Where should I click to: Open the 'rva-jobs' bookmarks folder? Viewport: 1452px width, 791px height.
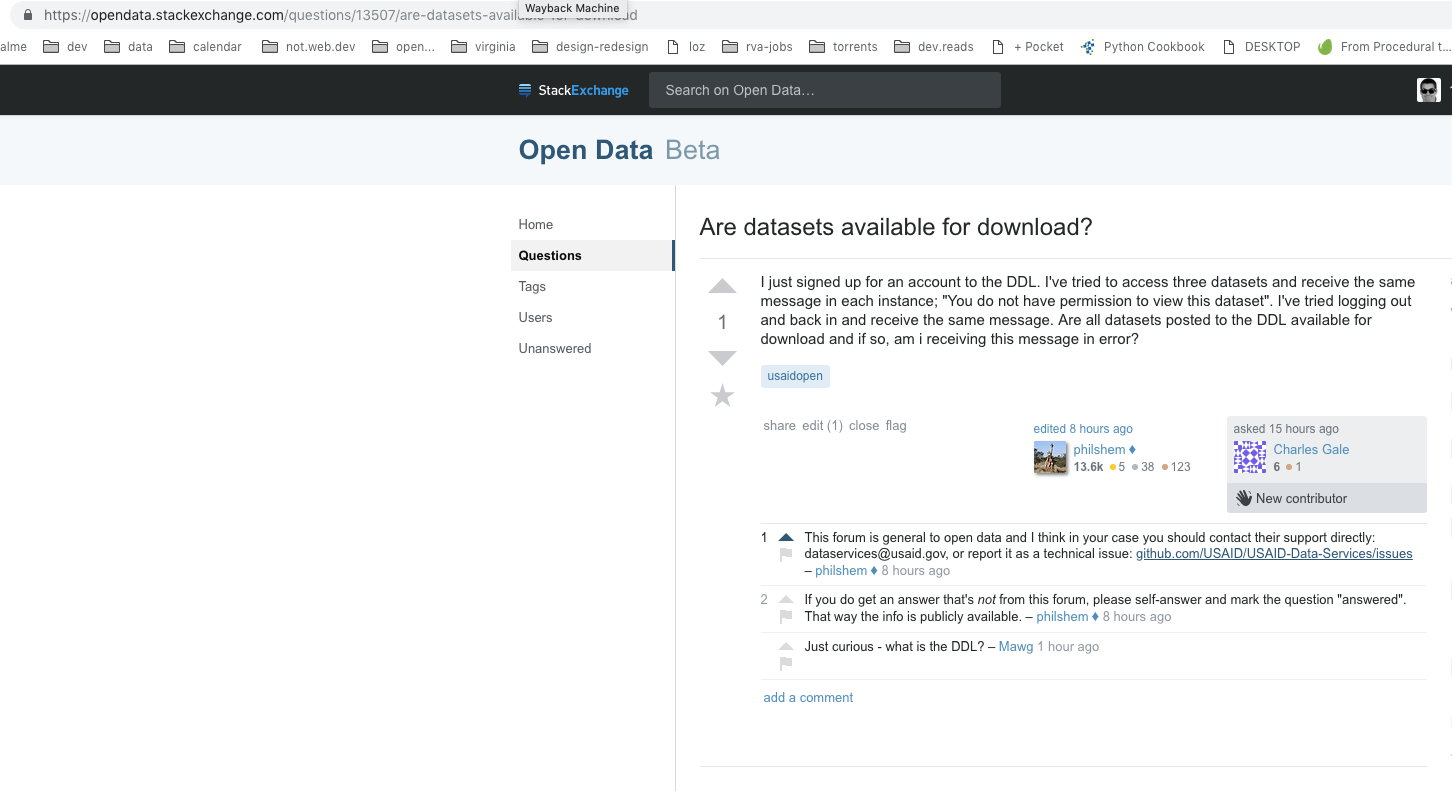click(x=757, y=46)
